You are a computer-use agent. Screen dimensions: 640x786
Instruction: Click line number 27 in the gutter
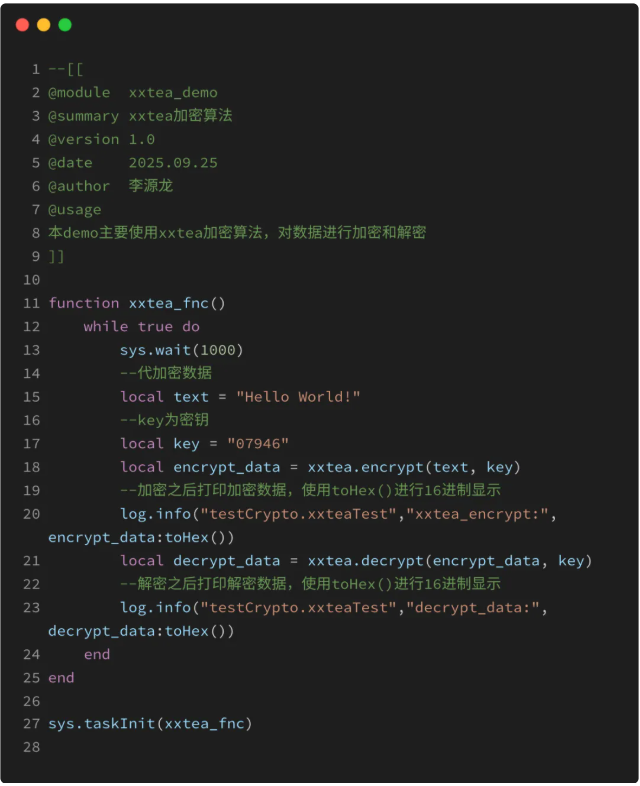(x=31, y=724)
